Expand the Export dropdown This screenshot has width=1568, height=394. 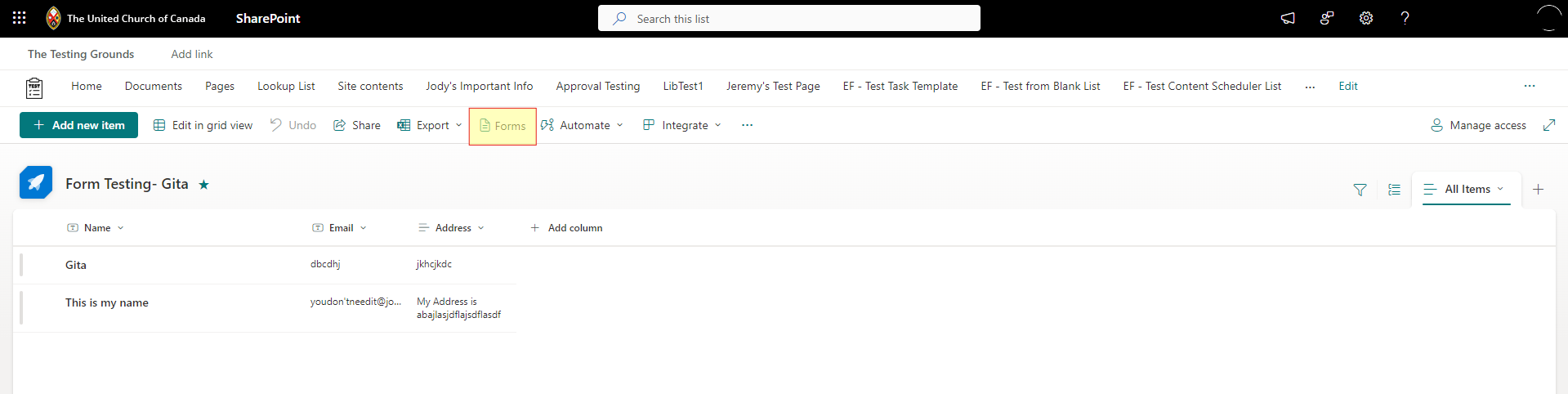click(x=431, y=125)
